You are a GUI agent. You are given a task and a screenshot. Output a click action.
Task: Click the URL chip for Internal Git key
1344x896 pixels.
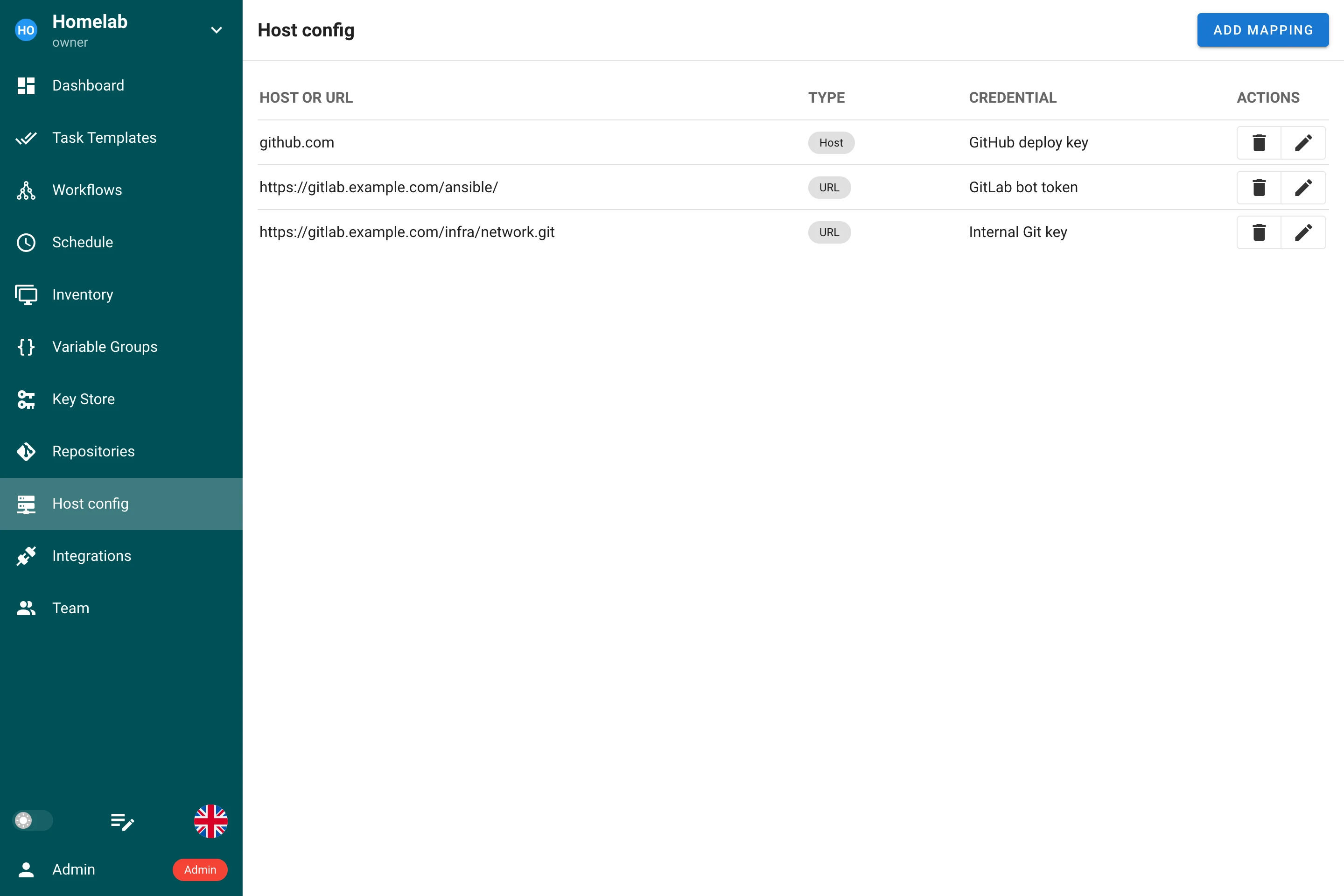click(829, 232)
